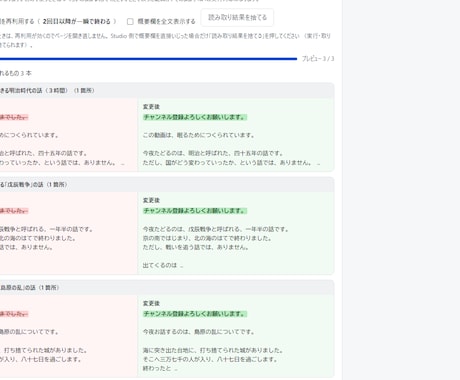
Task: Click 変更後 label in the 戊辰戦争 card
Action: pyautogui.click(x=151, y=200)
